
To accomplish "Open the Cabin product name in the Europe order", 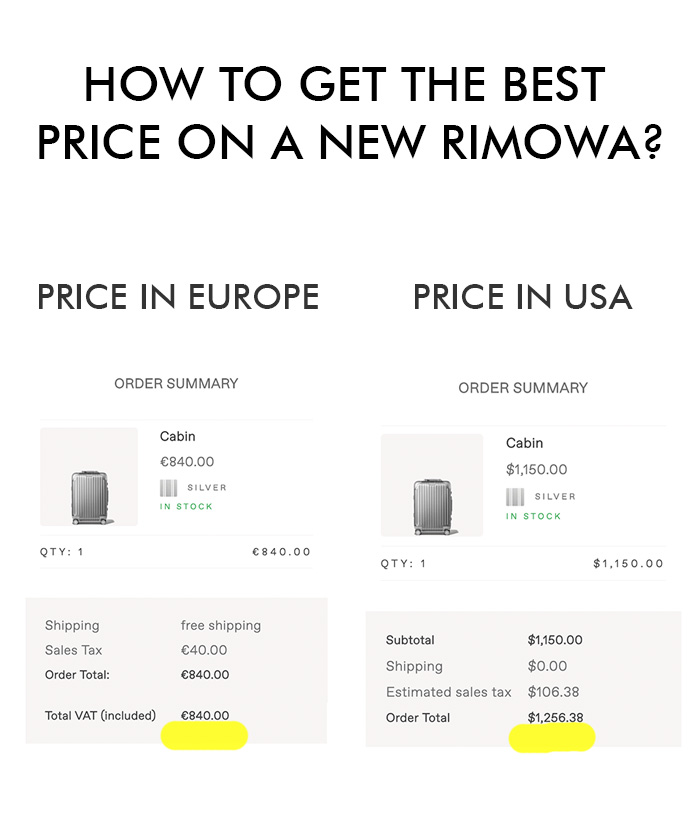I will click(x=178, y=436).
